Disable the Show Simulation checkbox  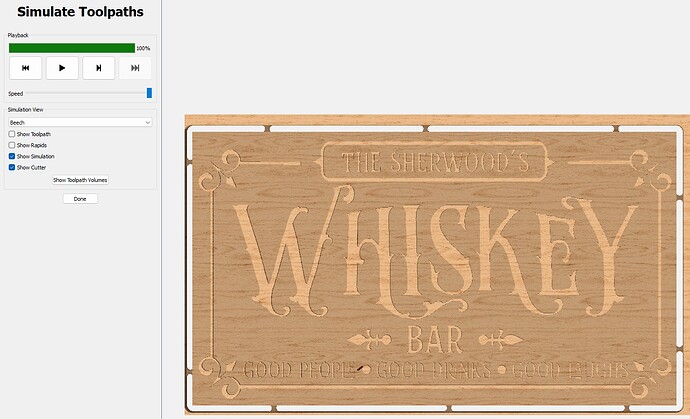coord(12,156)
